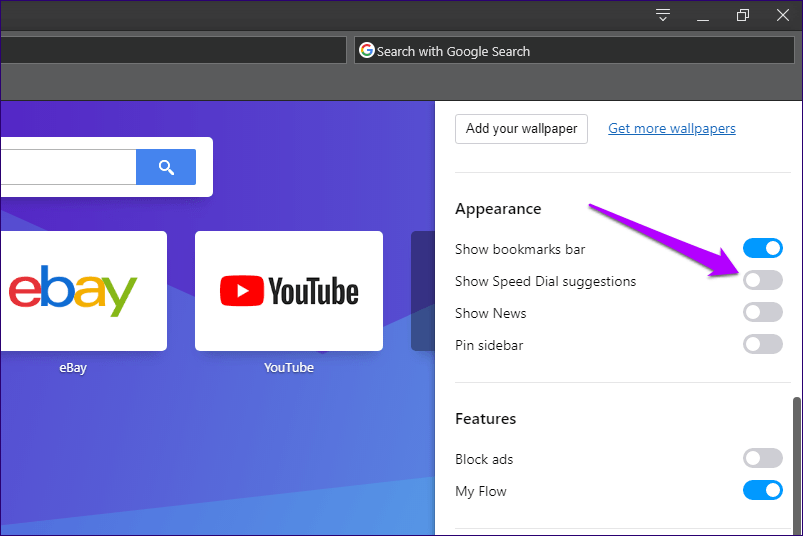Restore down the browser window
Viewport: 803px width, 536px height.
743,15
